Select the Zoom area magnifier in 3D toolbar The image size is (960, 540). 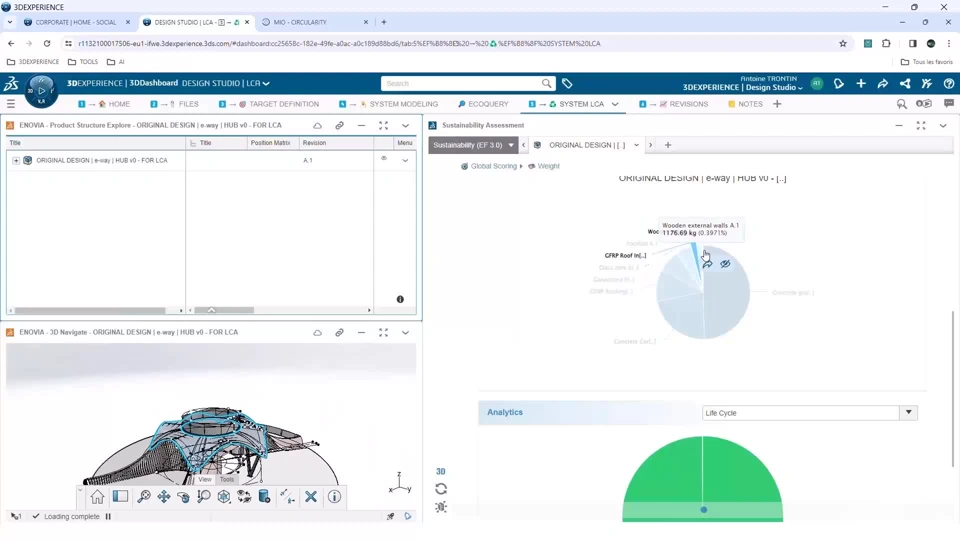(204, 497)
